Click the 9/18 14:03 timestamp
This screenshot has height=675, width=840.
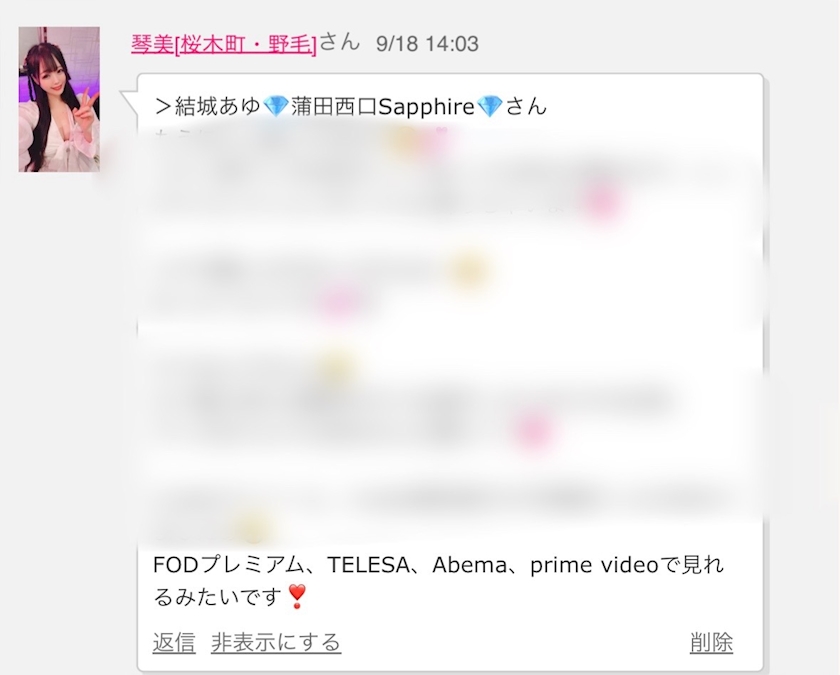click(427, 44)
